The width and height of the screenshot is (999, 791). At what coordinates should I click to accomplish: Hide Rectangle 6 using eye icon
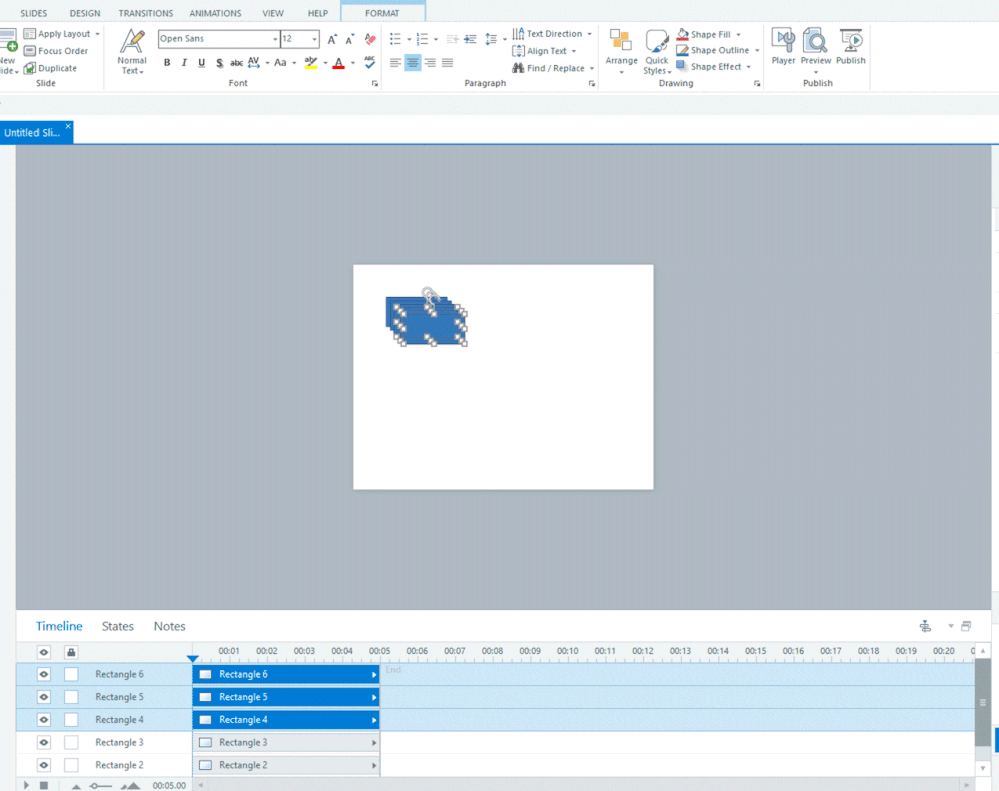pyautogui.click(x=44, y=675)
